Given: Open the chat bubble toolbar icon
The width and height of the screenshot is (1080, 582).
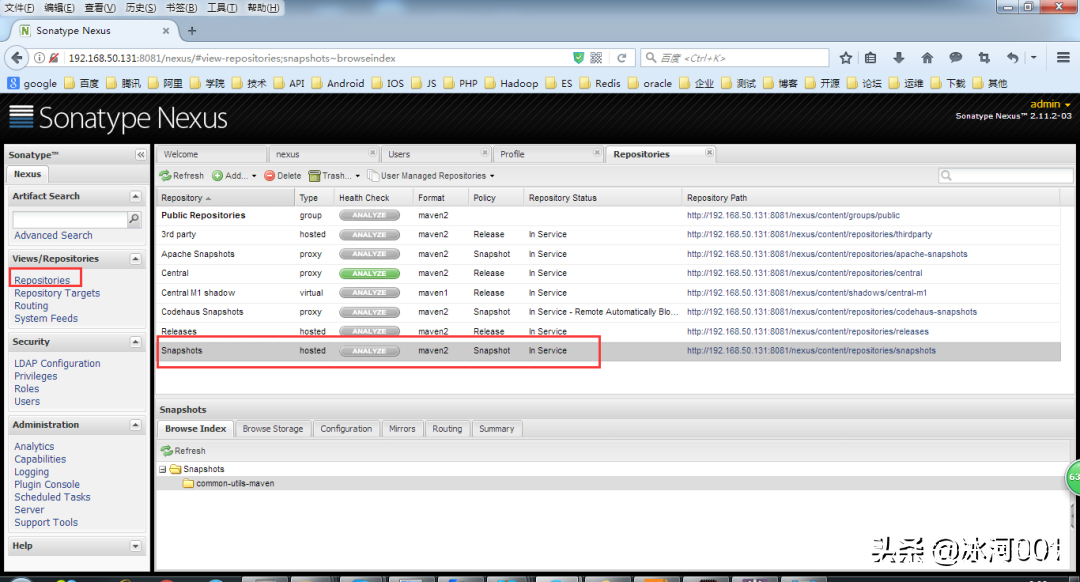Looking at the screenshot, I should 955,58.
